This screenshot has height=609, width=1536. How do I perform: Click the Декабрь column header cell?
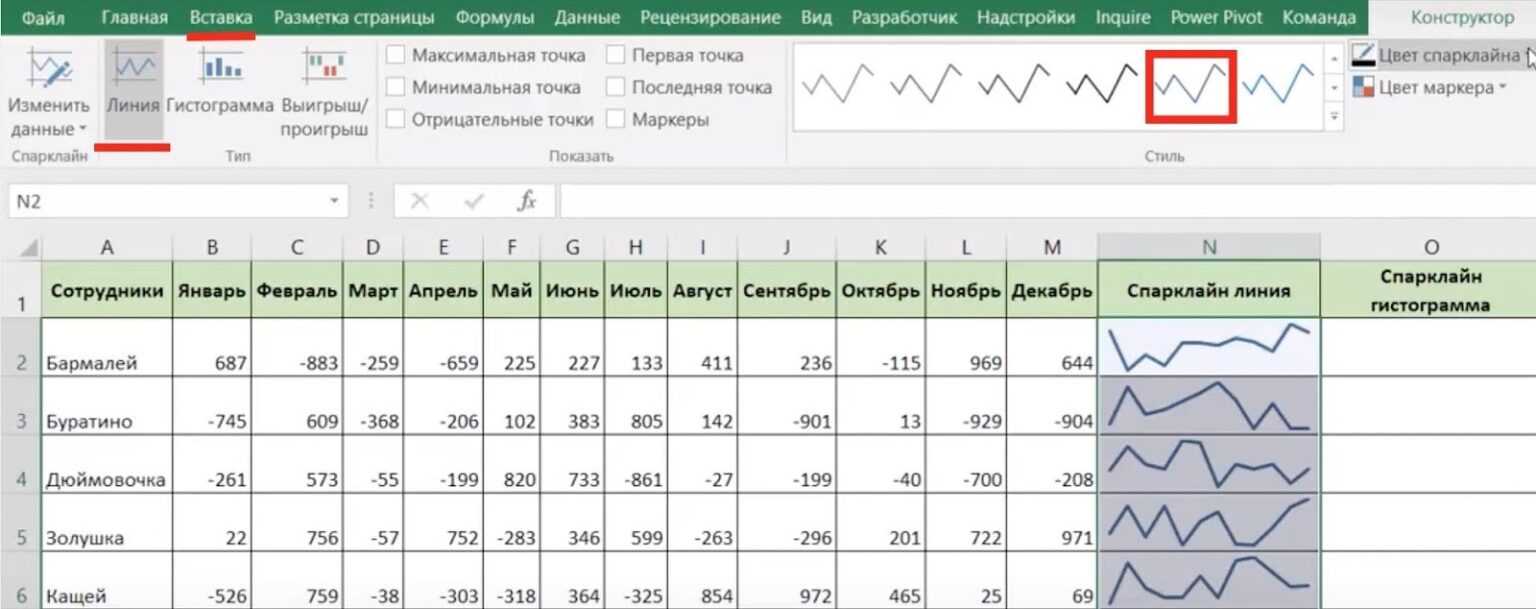pyautogui.click(x=1052, y=290)
